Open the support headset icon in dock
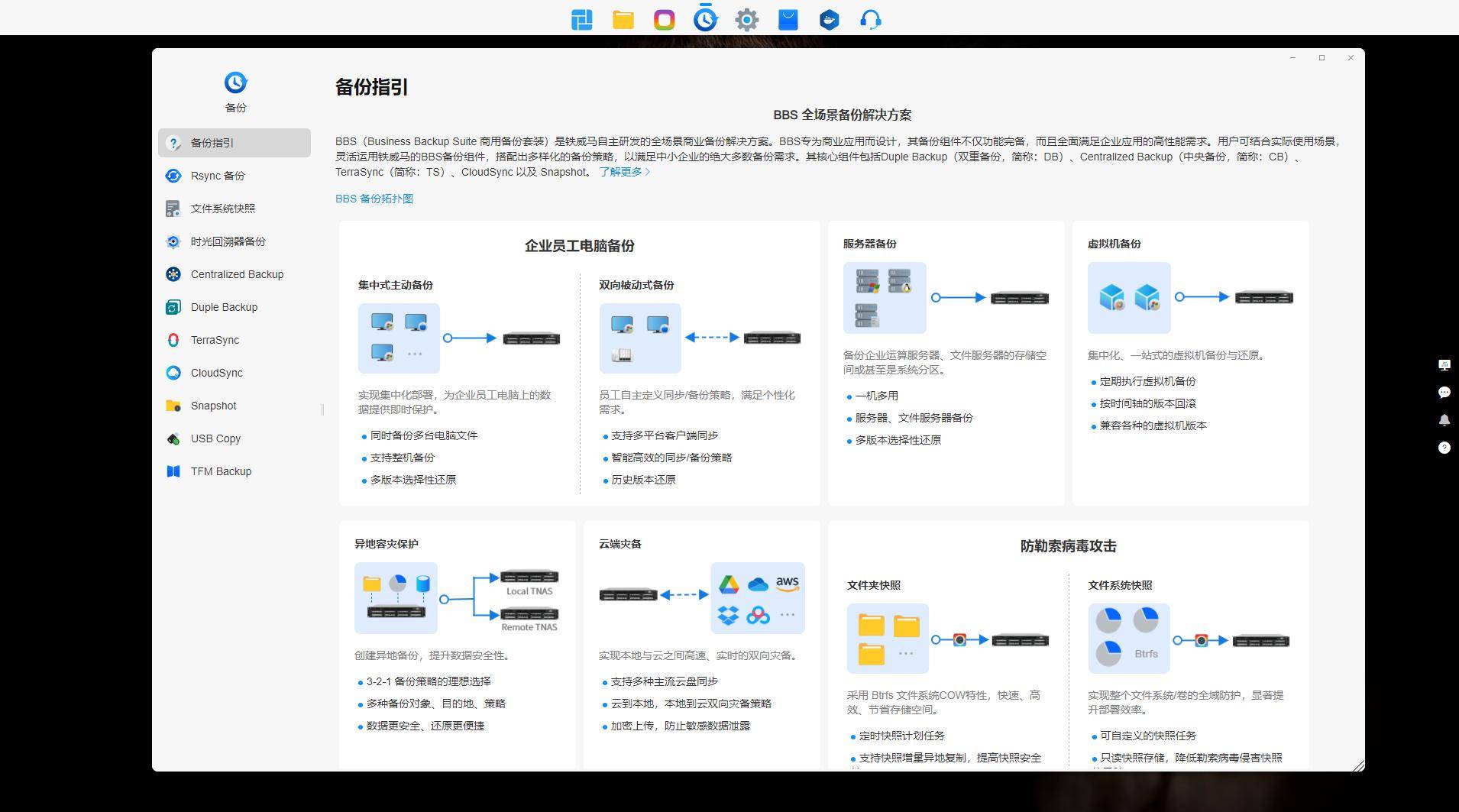Screen dimensions: 1459x812 coord(870,20)
